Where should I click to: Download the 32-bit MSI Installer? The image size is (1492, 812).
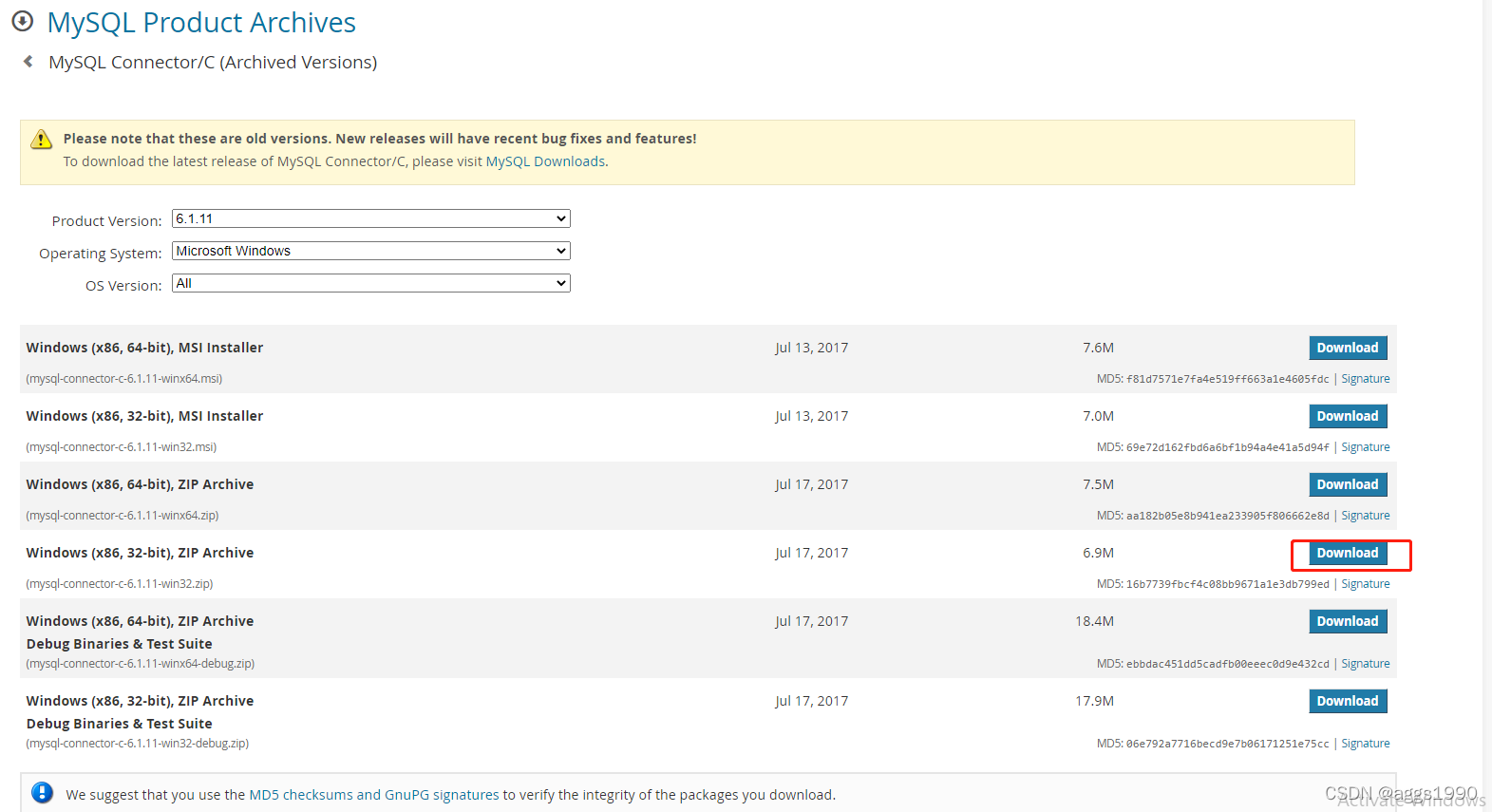[x=1348, y=416]
